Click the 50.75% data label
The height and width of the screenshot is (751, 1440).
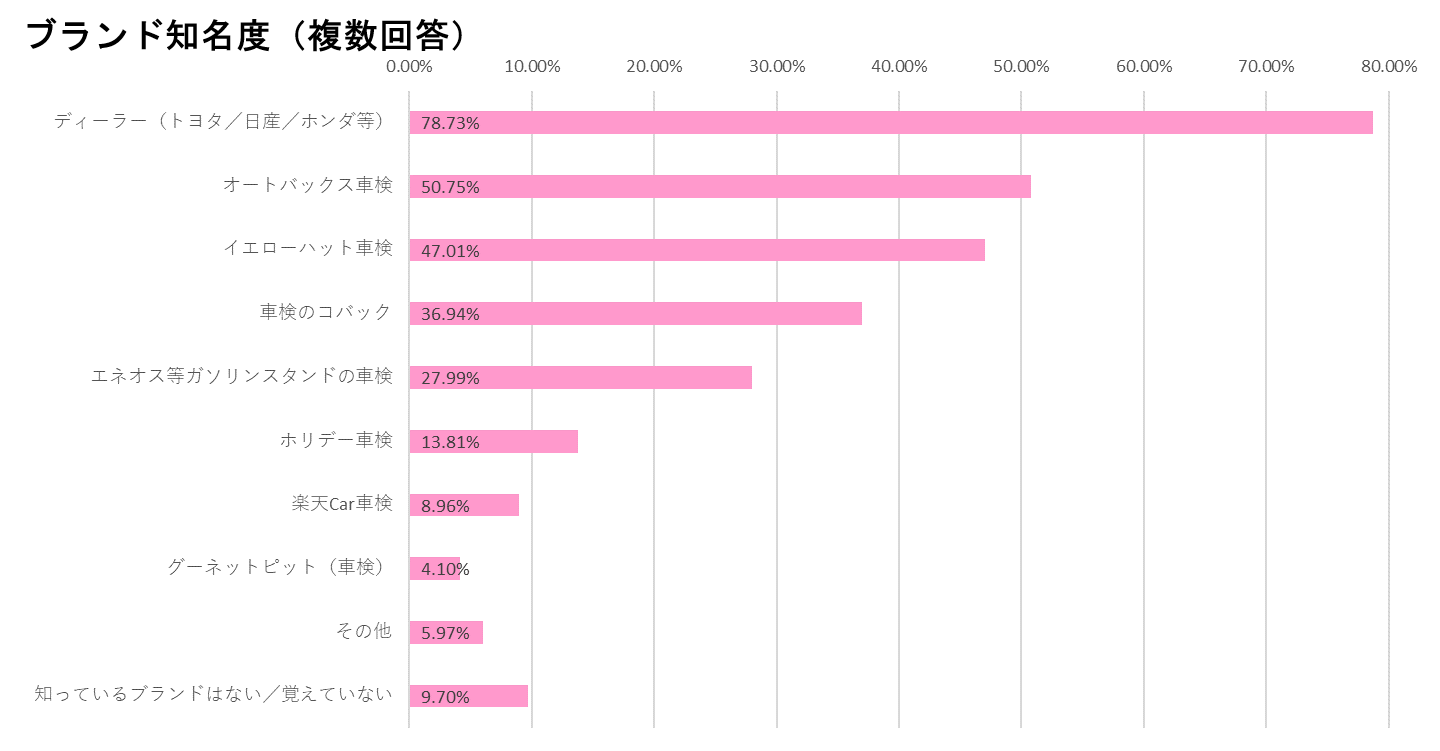(x=450, y=187)
